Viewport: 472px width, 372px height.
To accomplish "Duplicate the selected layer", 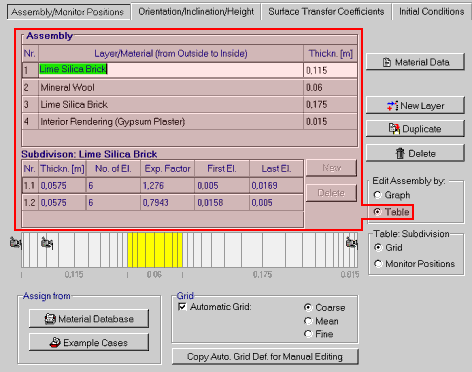I will click(x=415, y=129).
